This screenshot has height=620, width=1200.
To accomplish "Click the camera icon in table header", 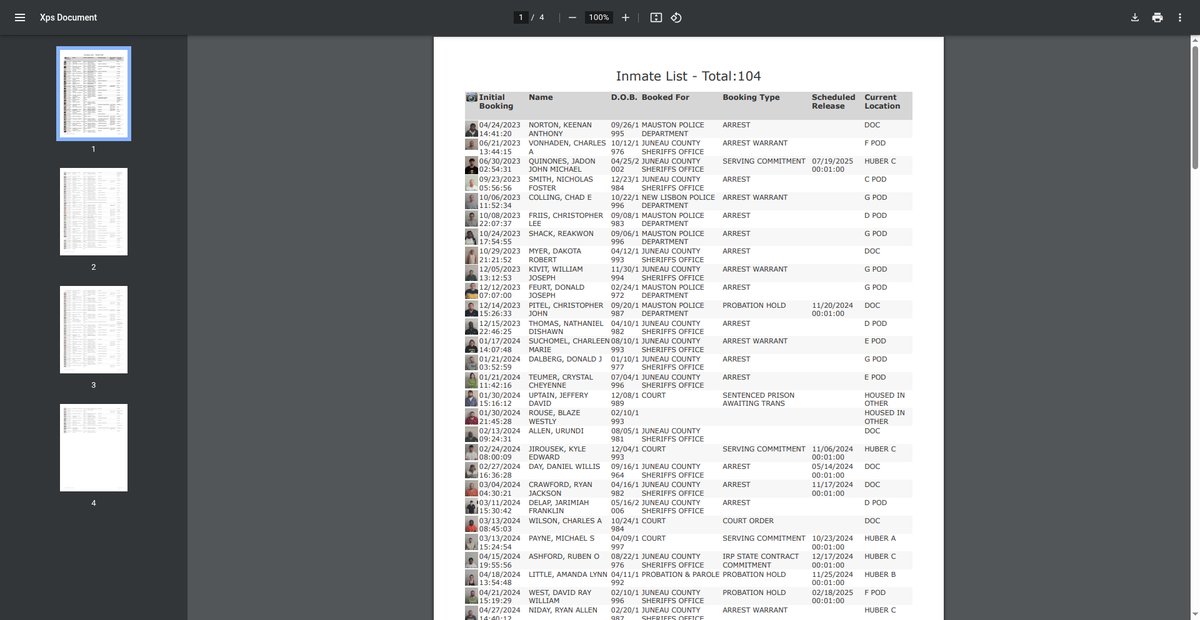I will pos(471,97).
